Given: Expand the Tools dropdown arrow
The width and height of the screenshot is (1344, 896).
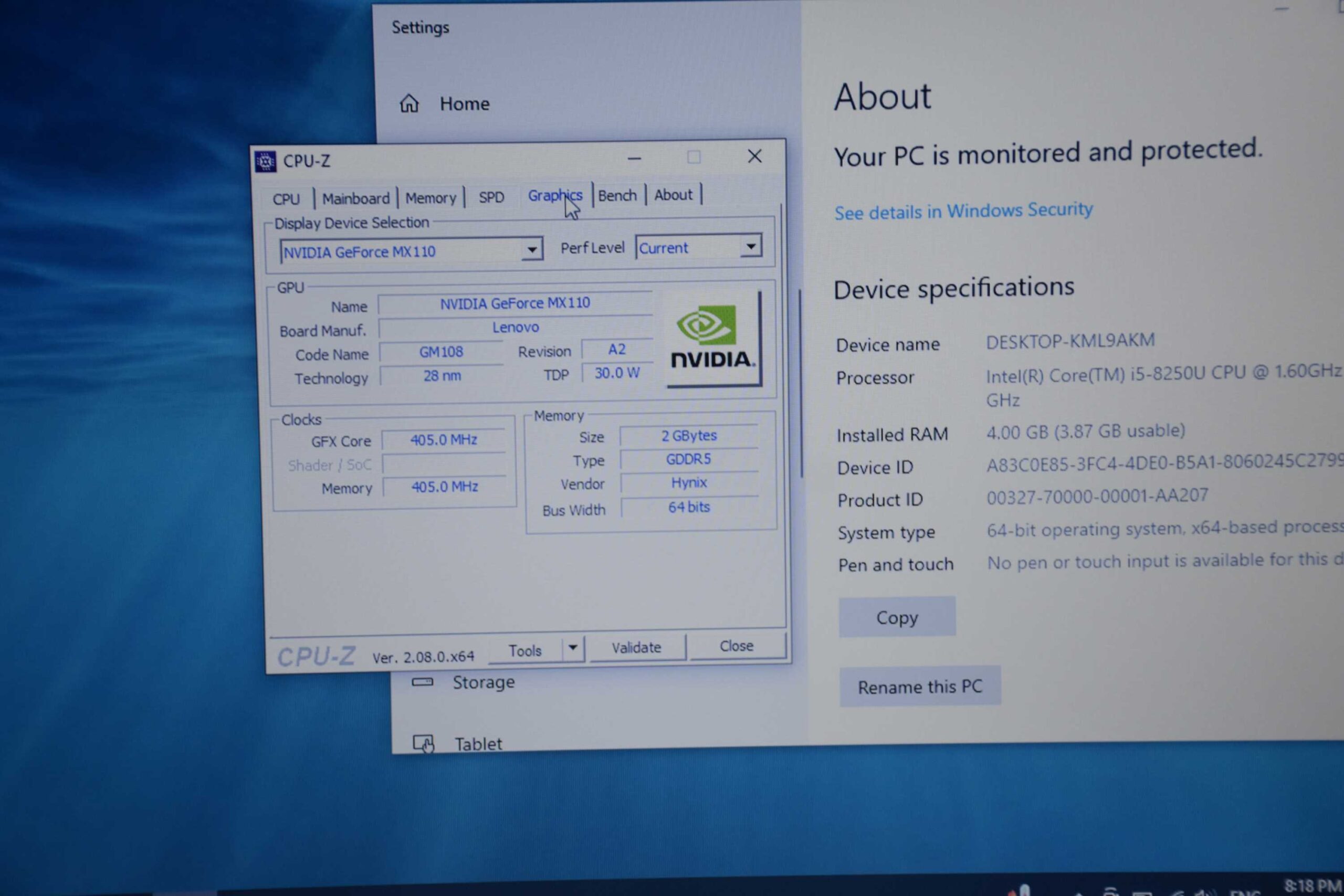Looking at the screenshot, I should (573, 648).
